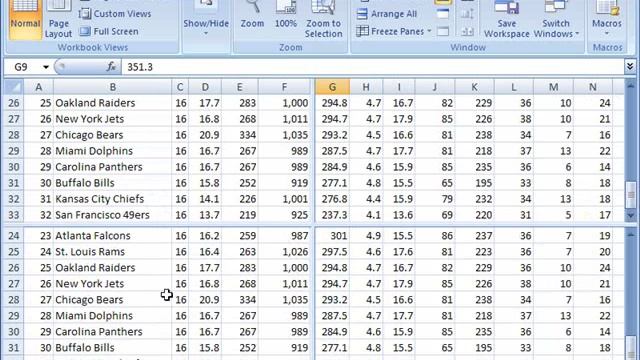Click 'Miami Dolphins' in the top pane
This screenshot has height=360, width=640.
(x=112, y=151)
